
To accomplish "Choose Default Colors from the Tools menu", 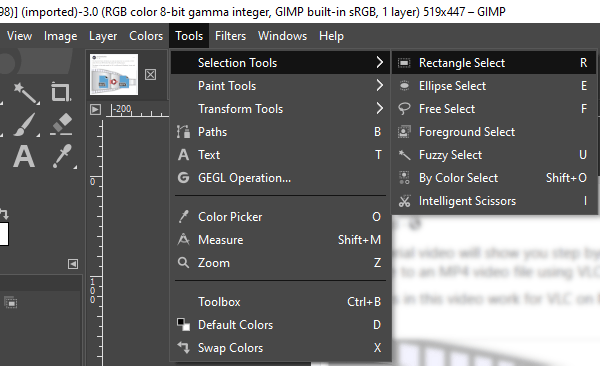I will [280, 325].
